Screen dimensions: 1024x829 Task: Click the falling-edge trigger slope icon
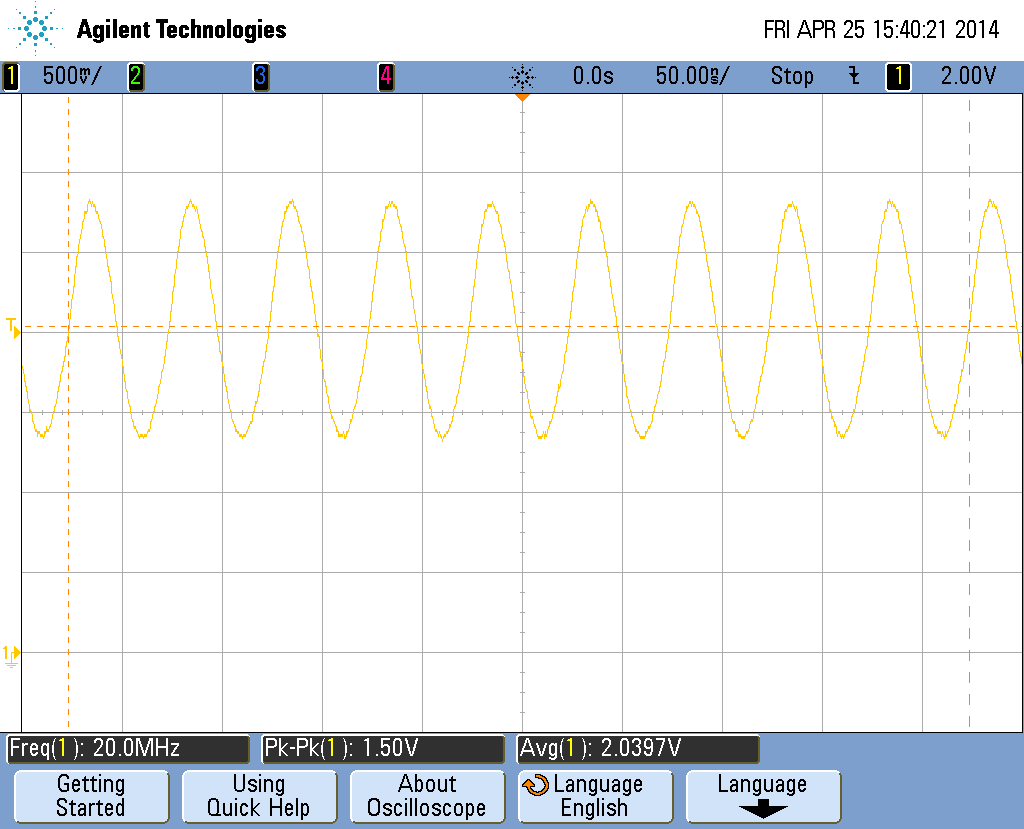[853, 76]
